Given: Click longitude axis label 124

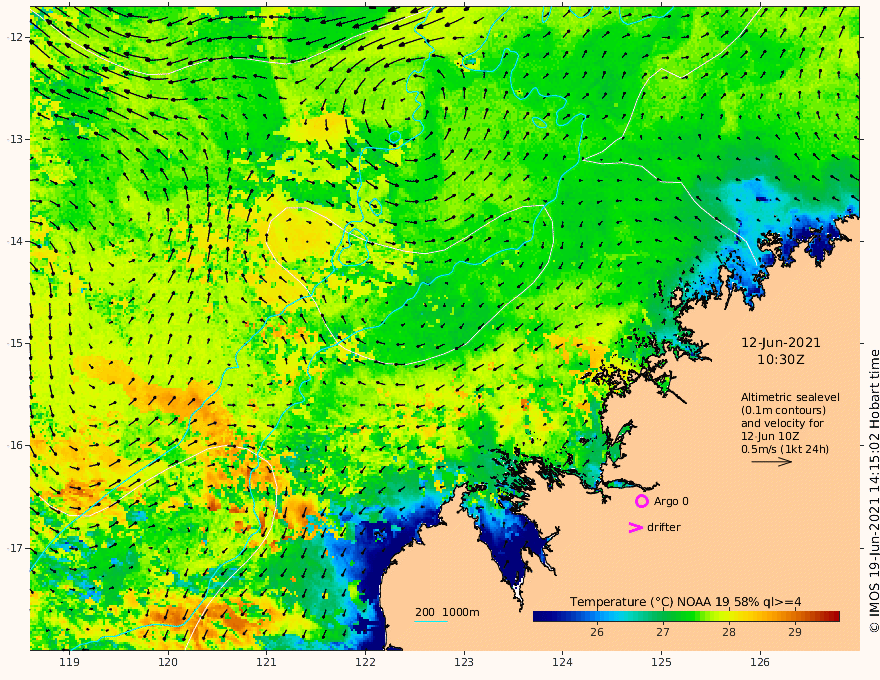Looking at the screenshot, I should [x=563, y=662].
